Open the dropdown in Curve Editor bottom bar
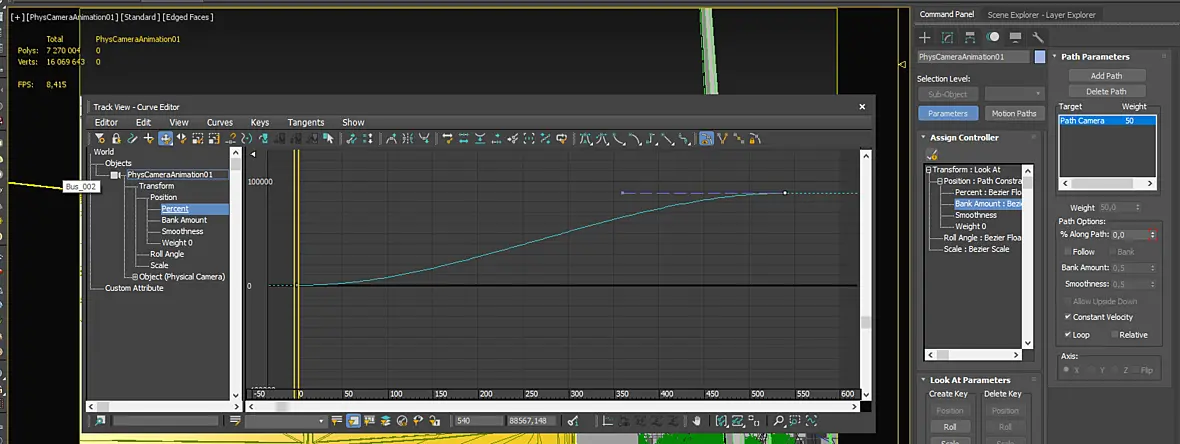 coord(321,421)
